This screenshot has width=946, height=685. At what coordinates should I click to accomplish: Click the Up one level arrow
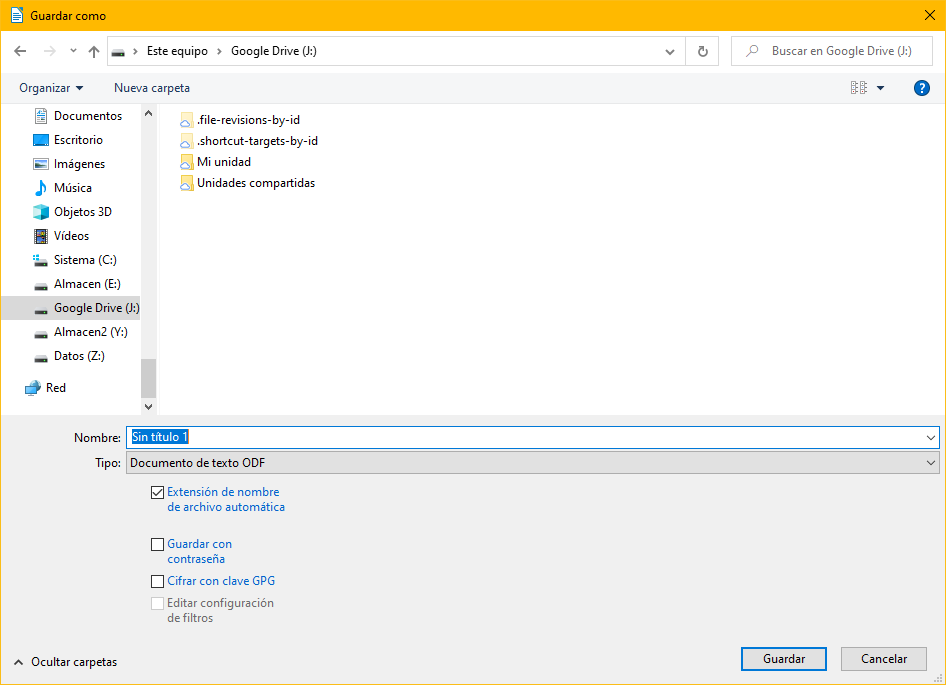[x=94, y=51]
